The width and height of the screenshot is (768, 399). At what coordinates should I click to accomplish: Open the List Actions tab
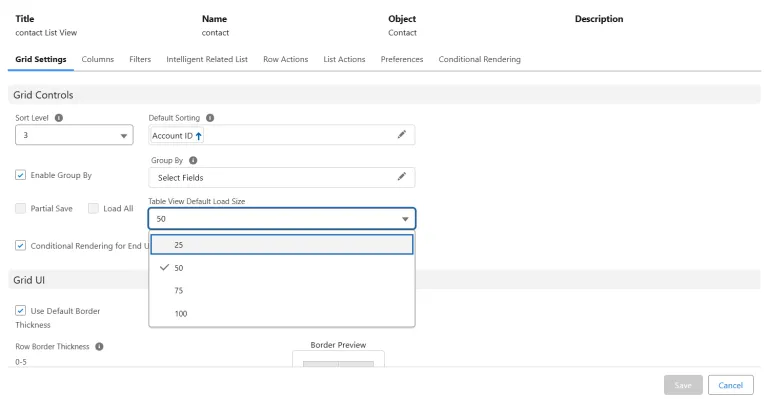point(344,59)
